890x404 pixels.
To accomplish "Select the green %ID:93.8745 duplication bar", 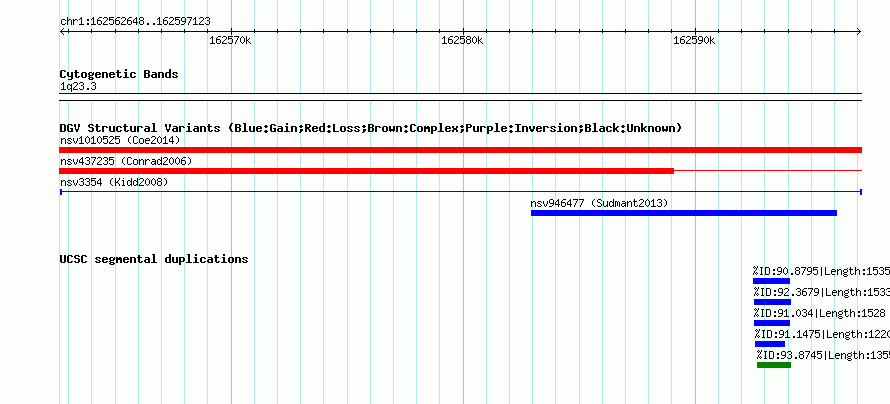I will (774, 365).
